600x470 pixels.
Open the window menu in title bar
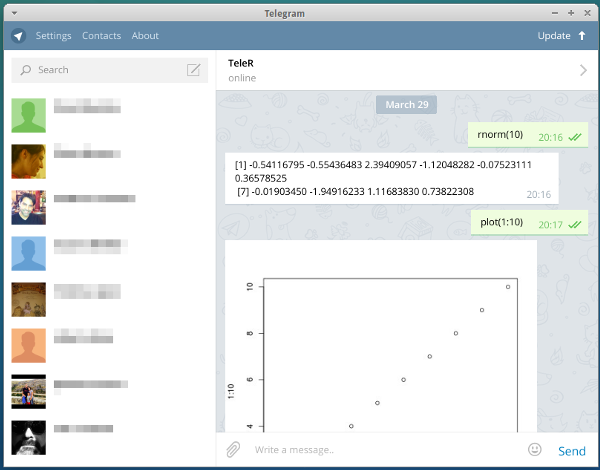(x=11, y=11)
